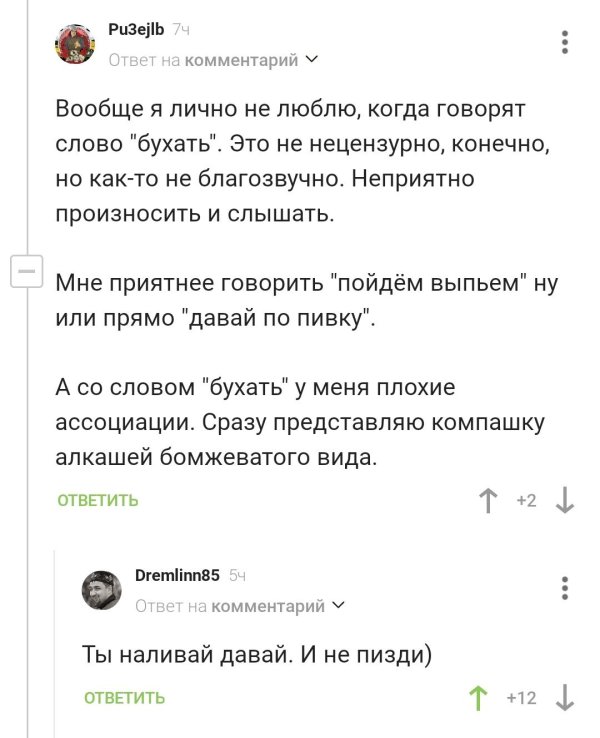The width and height of the screenshot is (600, 738).
Task: Click 'Ответ на комментарий' link on second comment
Action: tap(230, 606)
